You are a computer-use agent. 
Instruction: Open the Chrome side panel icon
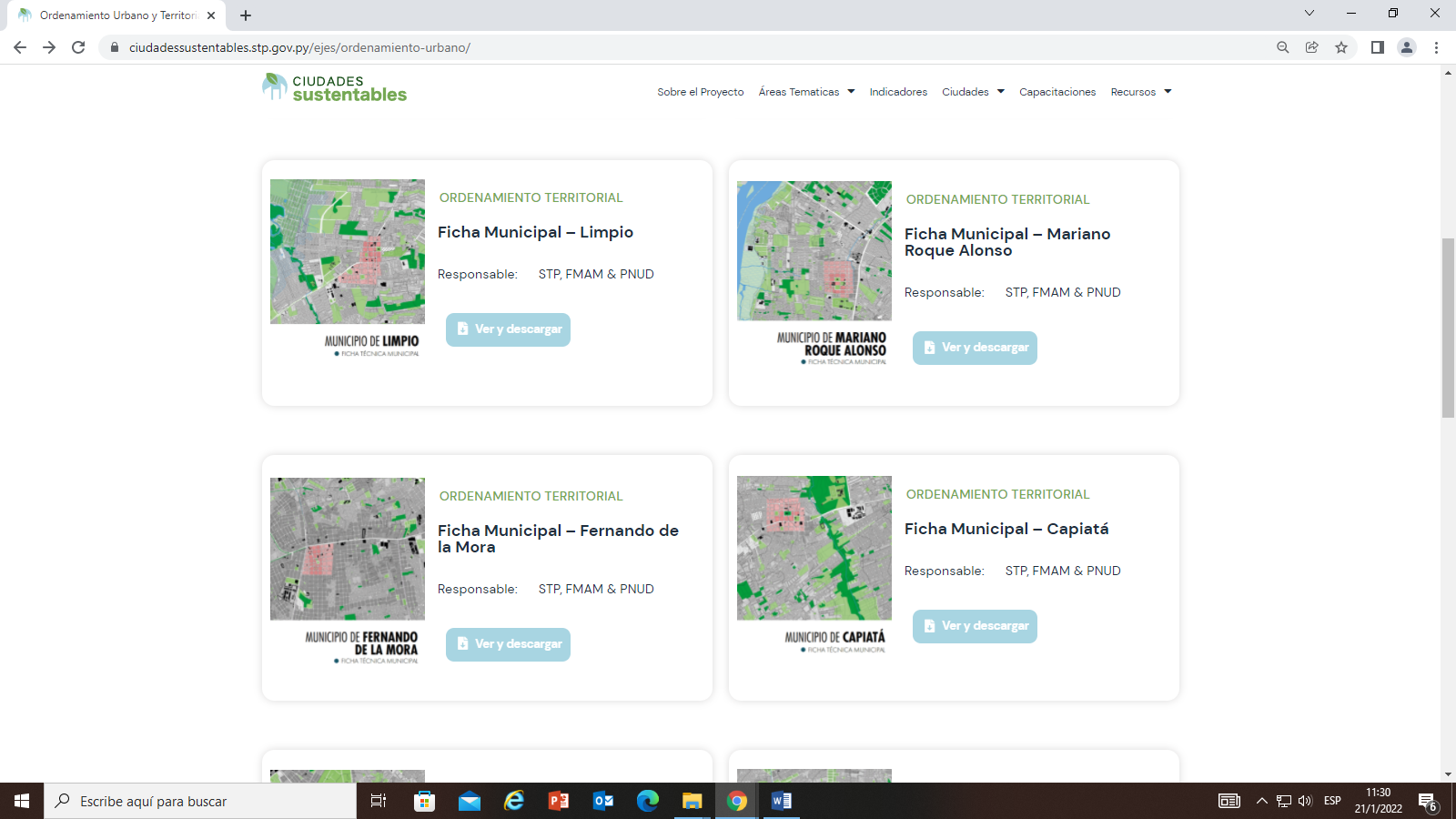click(x=1377, y=47)
